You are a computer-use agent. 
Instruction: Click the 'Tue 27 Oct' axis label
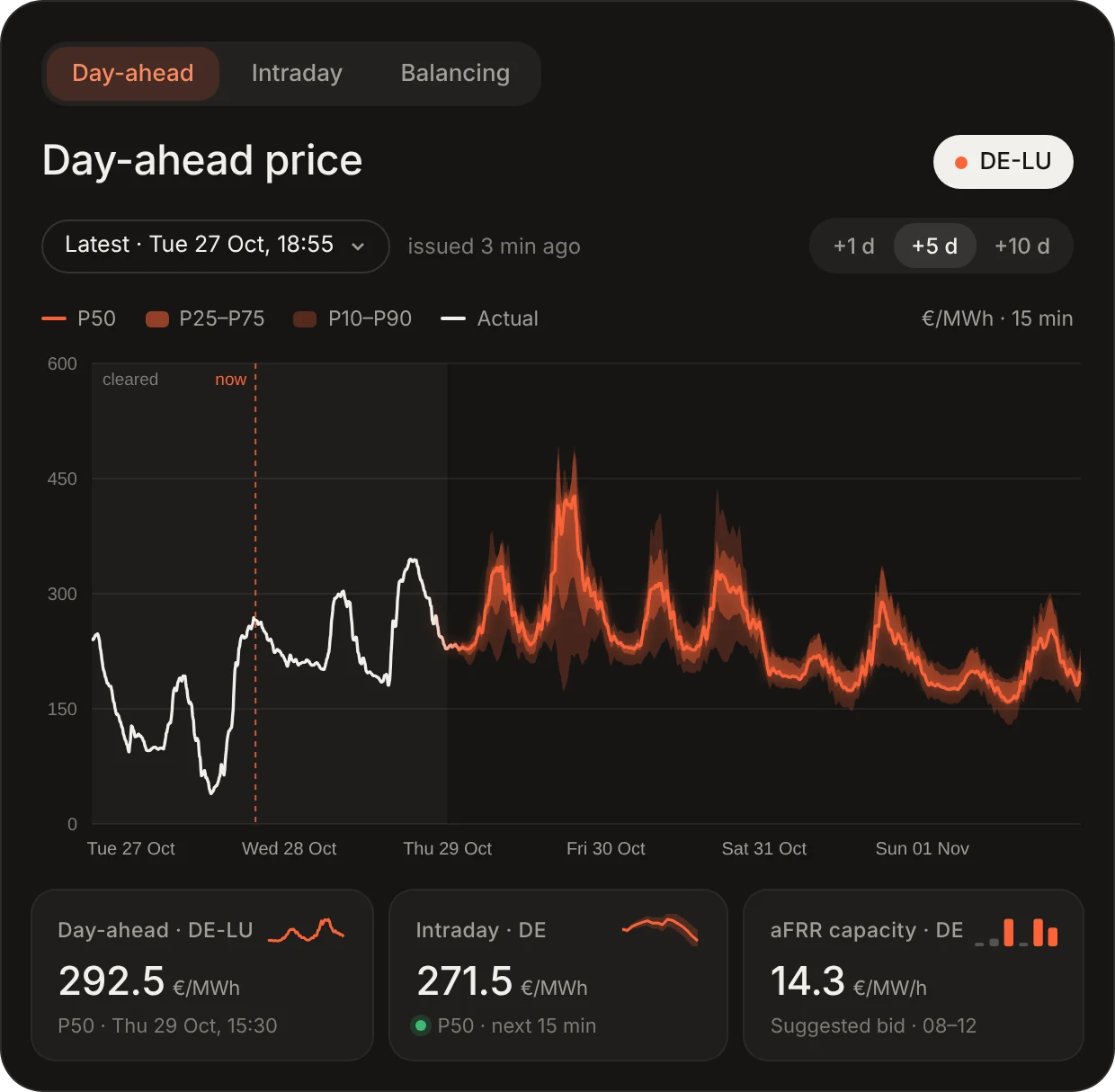tap(131, 848)
